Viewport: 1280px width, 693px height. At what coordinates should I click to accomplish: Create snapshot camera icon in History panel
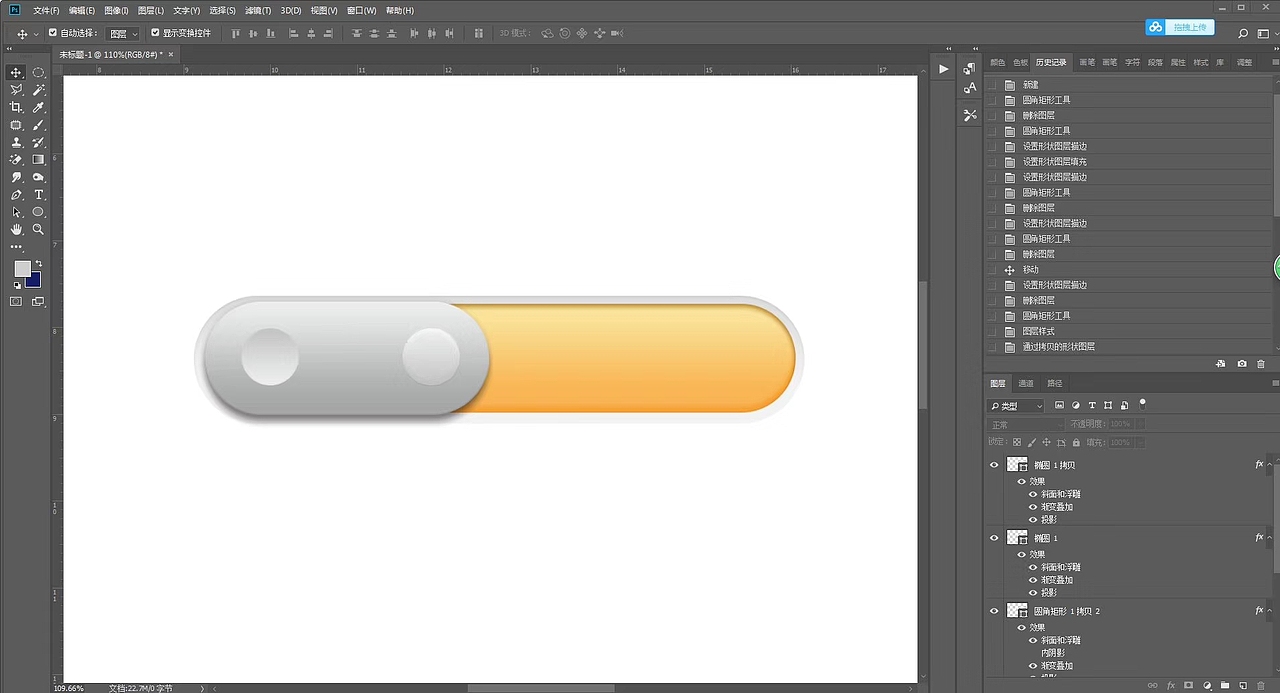tap(1241, 364)
